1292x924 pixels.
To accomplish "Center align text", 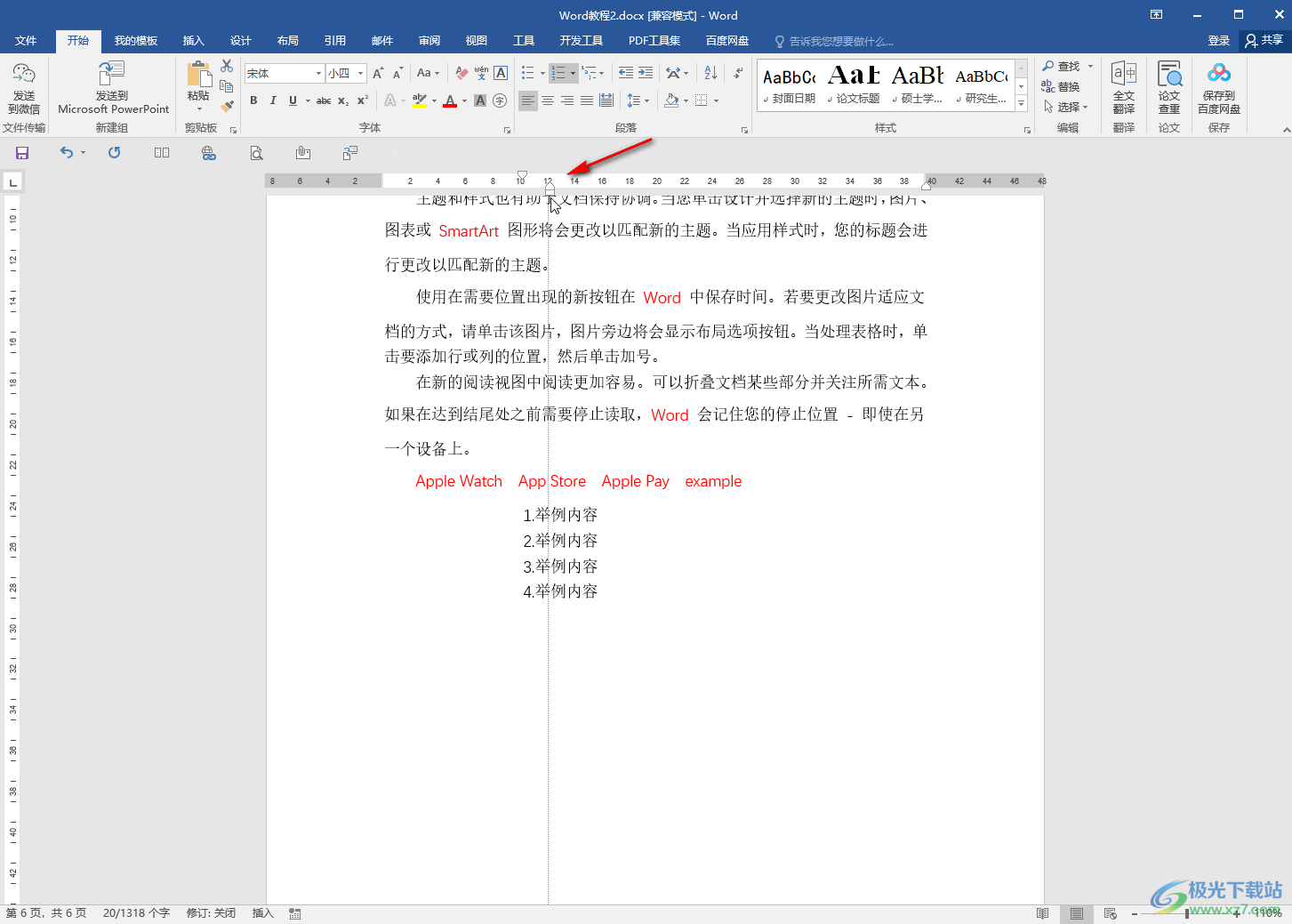I will click(x=548, y=100).
